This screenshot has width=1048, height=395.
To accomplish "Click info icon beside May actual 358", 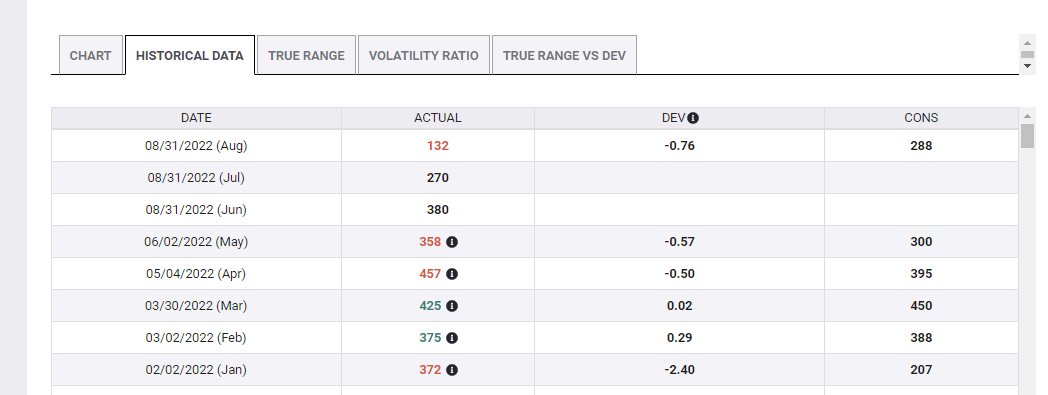I will click(452, 242).
